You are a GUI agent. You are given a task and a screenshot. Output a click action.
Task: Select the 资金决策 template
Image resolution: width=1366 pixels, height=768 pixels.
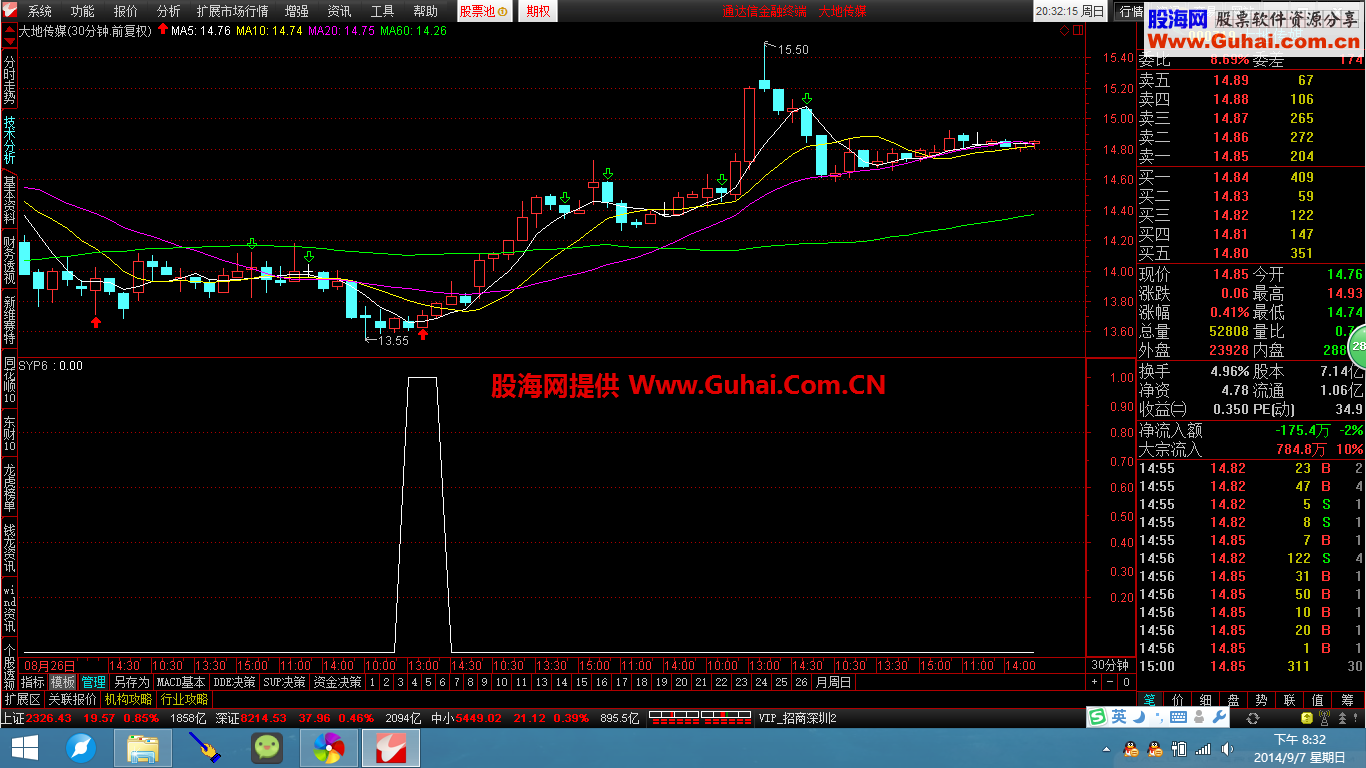click(337, 682)
